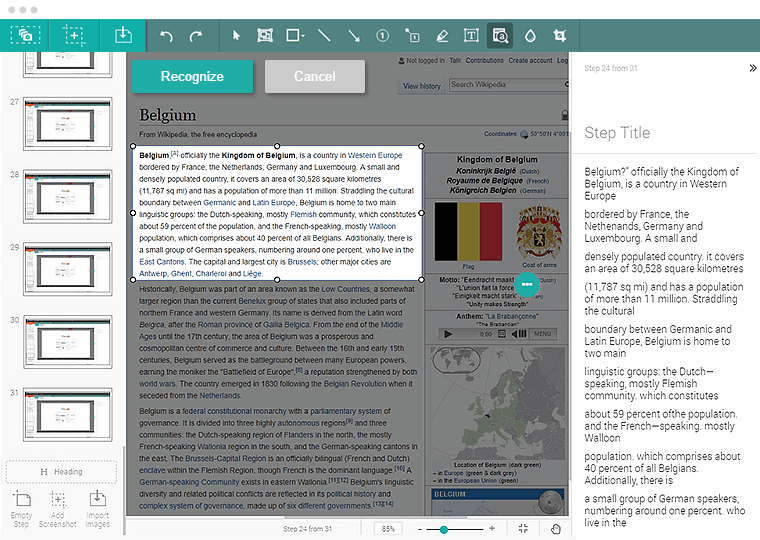The width and height of the screenshot is (760, 540).
Task: Click Import Images in the sidebar
Action: click(x=97, y=508)
